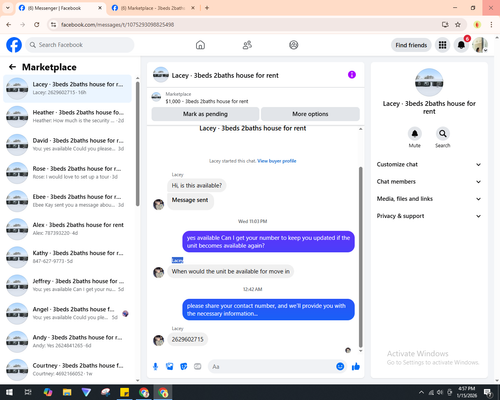
Task: Open the Groups icon in top navigation
Action: [x=294, y=45]
